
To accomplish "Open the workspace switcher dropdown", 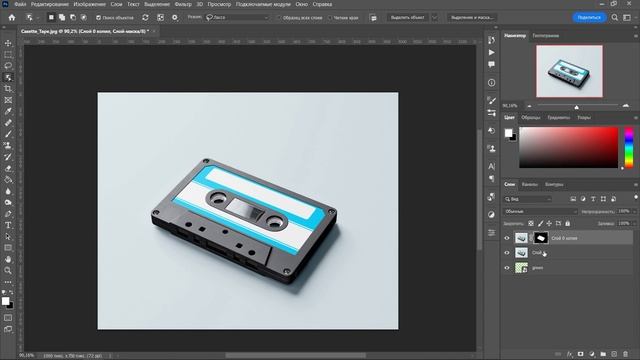I will click(x=627, y=18).
